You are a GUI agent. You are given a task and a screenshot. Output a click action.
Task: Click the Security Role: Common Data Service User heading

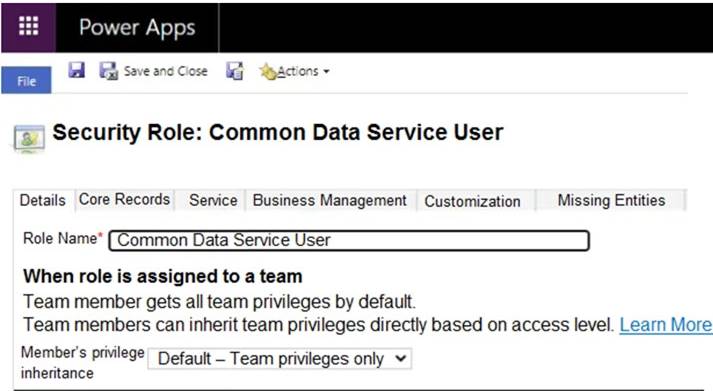278,132
